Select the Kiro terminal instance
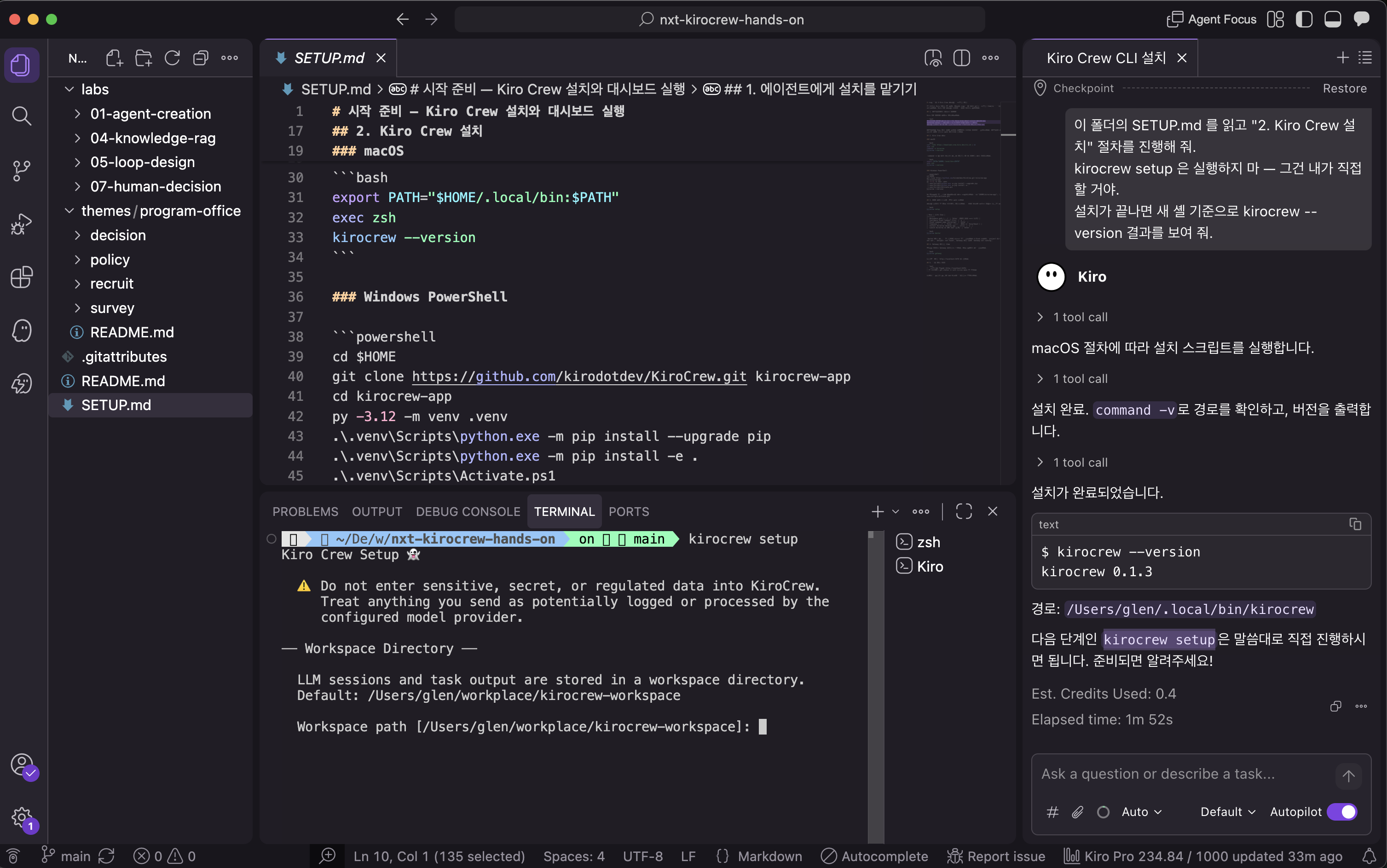This screenshot has width=1387, height=868. coord(920,567)
